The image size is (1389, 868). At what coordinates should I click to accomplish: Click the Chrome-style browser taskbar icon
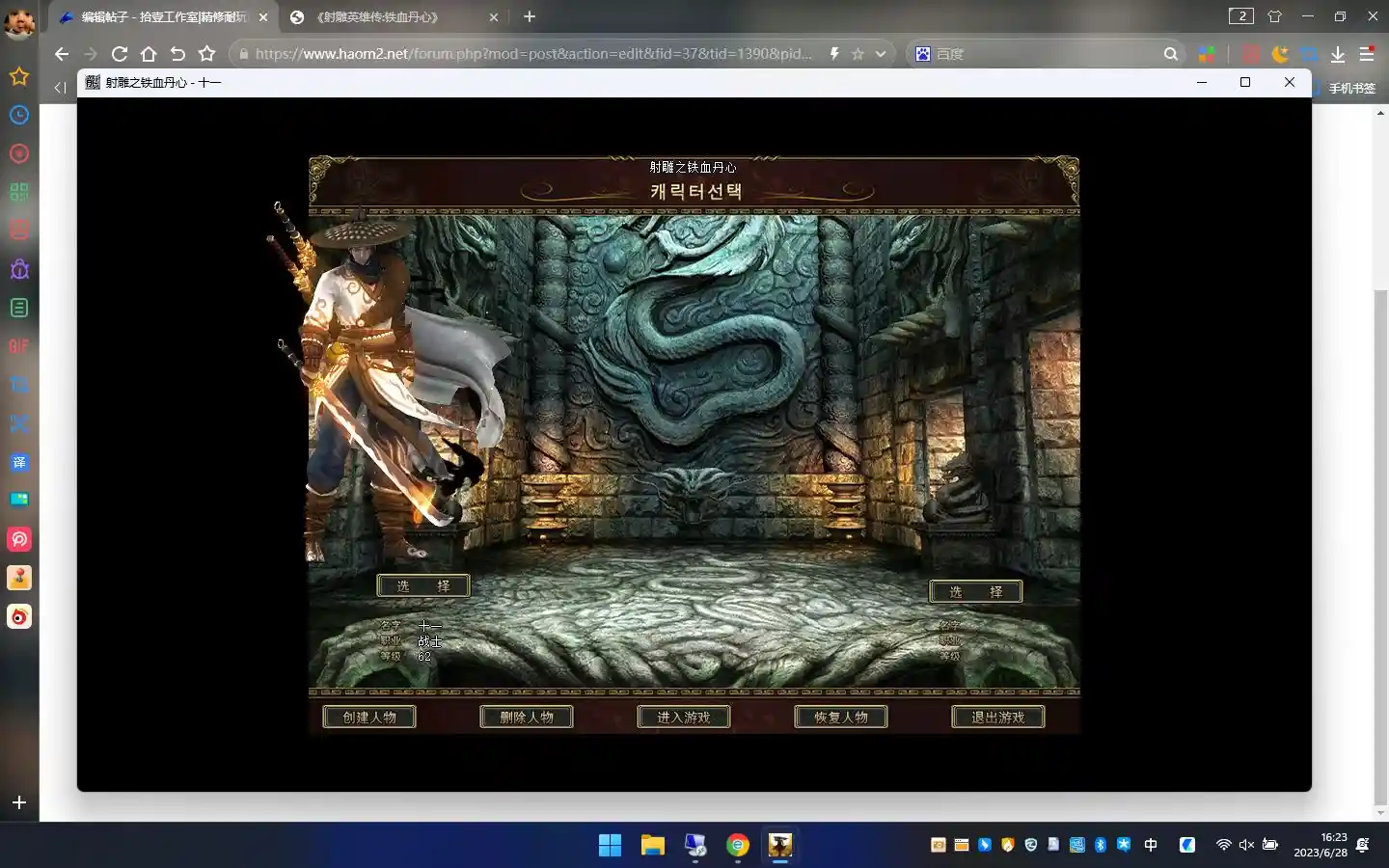(x=738, y=846)
